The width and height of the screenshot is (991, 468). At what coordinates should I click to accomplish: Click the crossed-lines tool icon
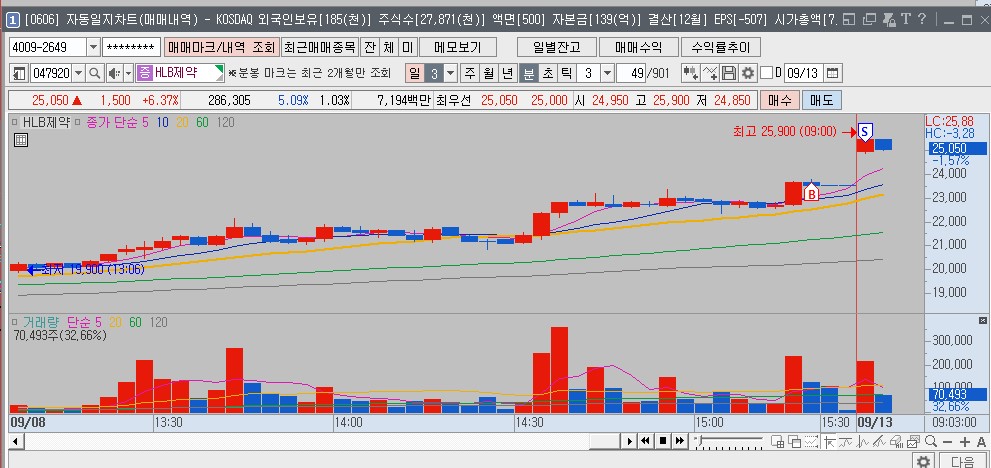[x=710, y=73]
